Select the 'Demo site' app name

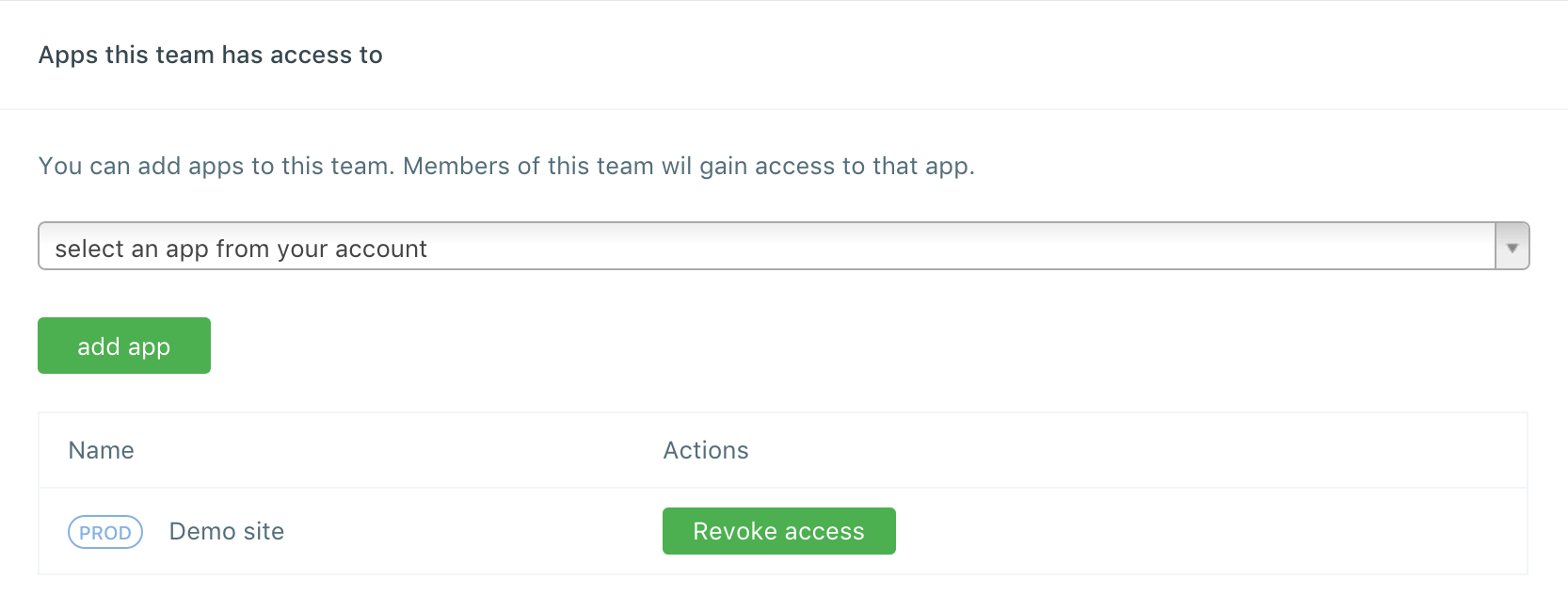pos(227,531)
